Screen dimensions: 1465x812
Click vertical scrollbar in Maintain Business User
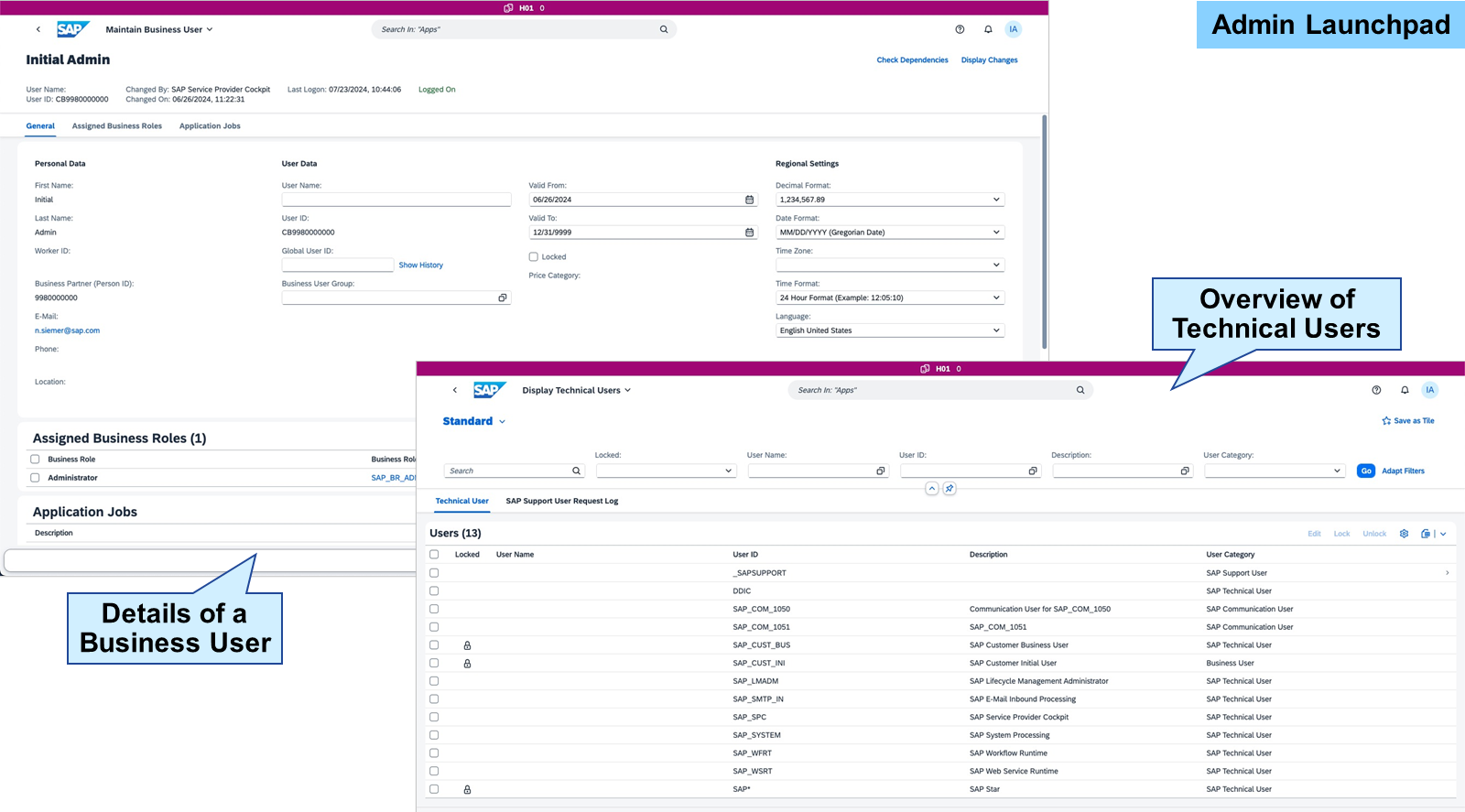pos(1044,232)
